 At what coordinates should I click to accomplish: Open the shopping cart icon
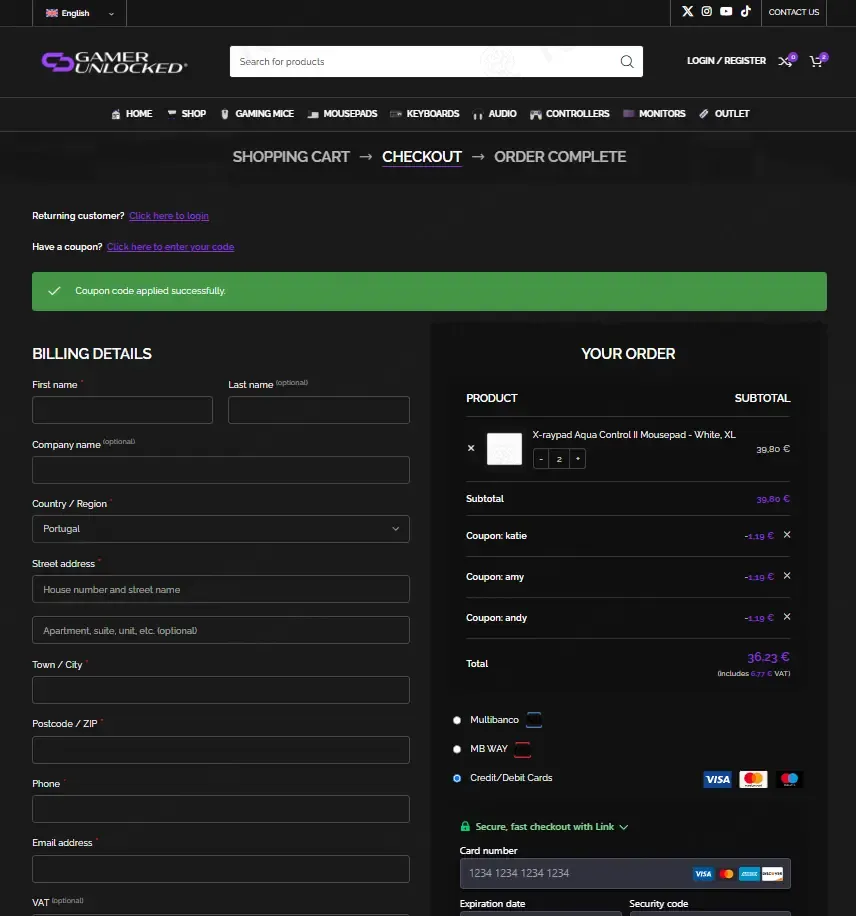pyautogui.click(x=816, y=61)
